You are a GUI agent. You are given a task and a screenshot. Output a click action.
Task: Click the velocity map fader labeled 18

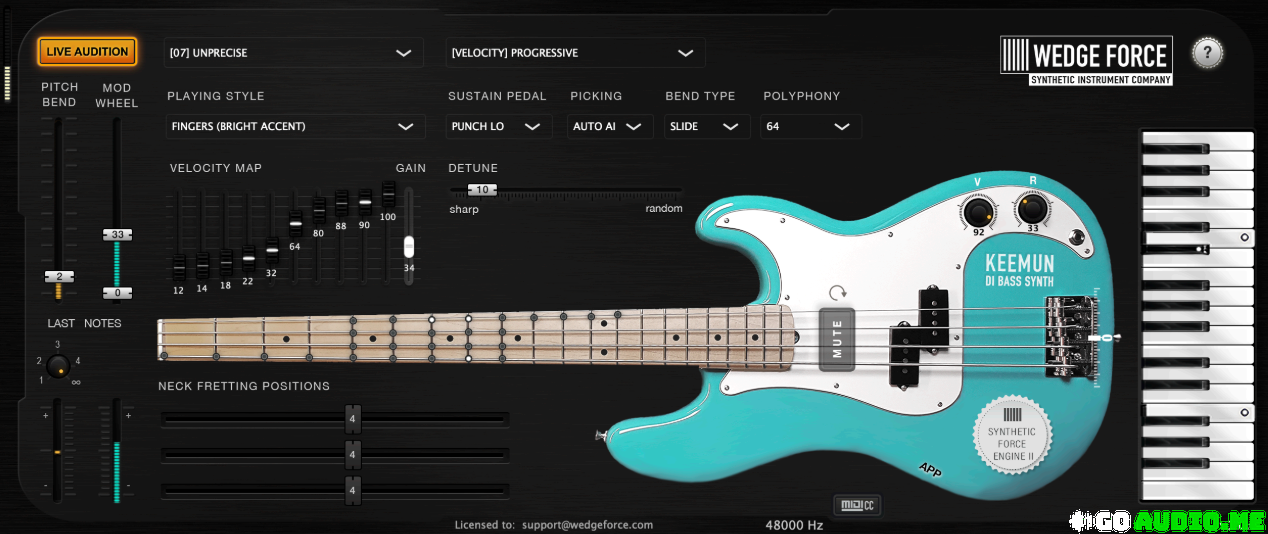click(x=225, y=263)
